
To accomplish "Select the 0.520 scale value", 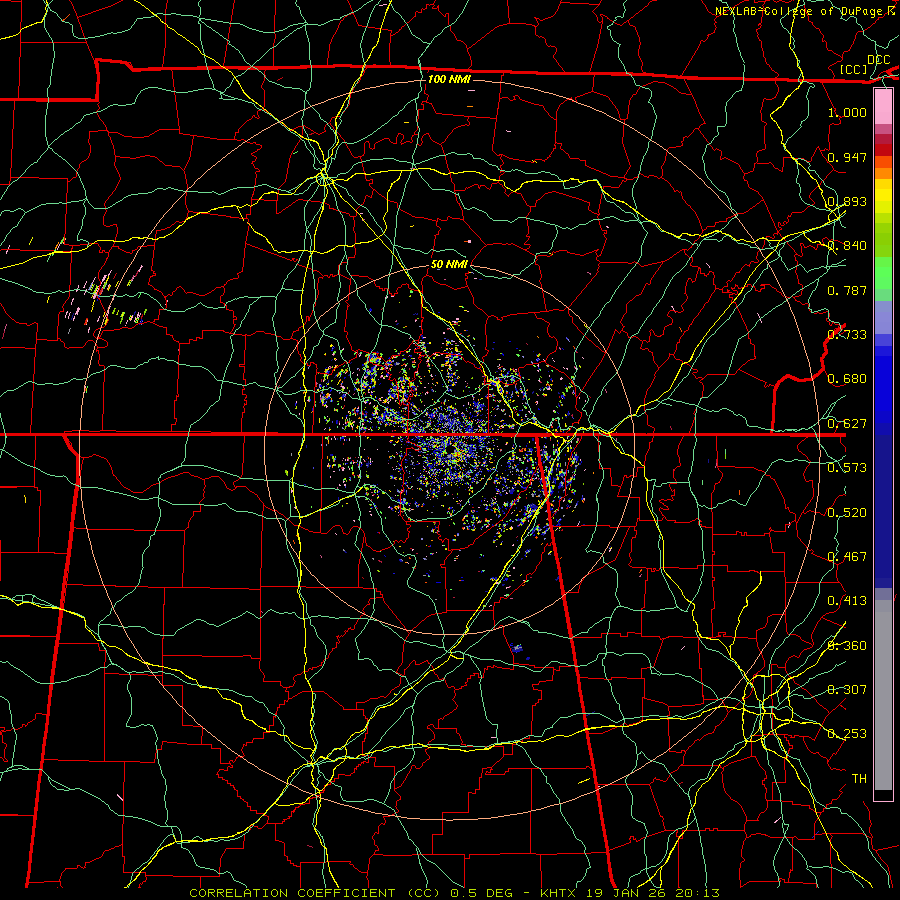I will 847,513.
